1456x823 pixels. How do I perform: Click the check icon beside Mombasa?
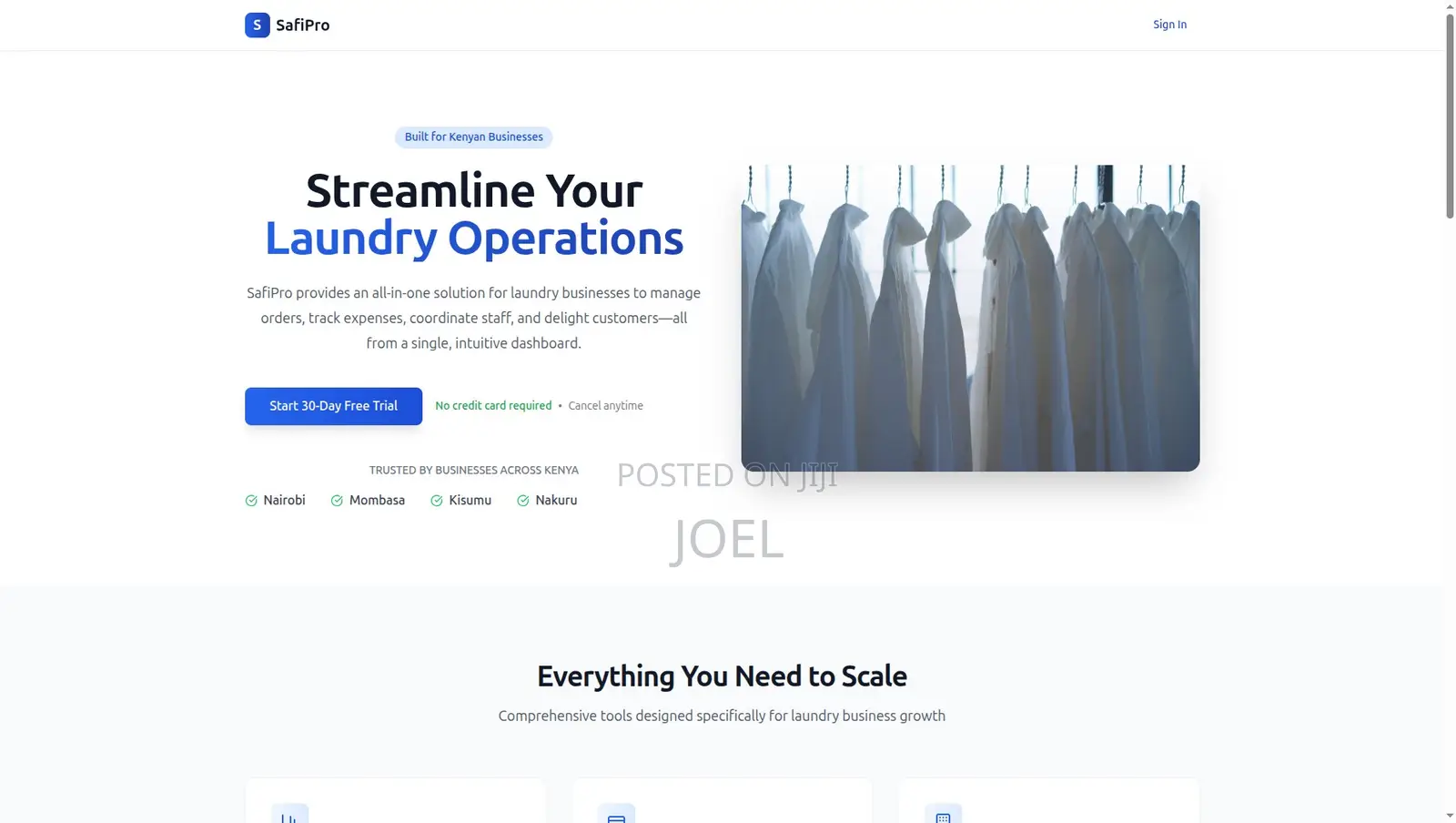point(337,501)
